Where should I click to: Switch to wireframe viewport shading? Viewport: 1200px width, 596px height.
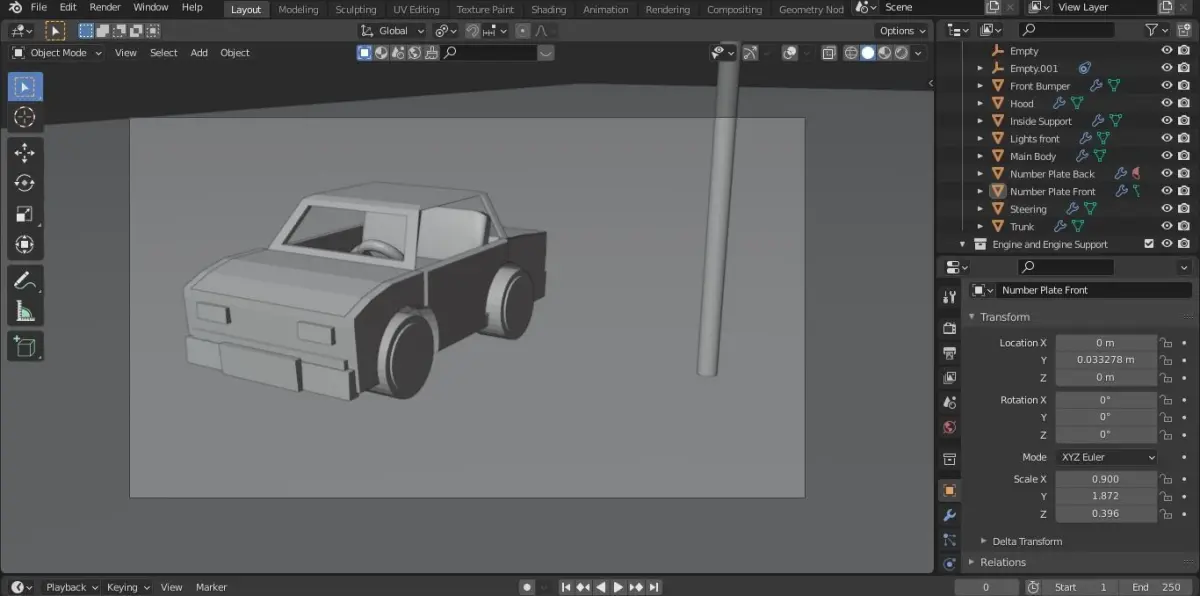(851, 53)
